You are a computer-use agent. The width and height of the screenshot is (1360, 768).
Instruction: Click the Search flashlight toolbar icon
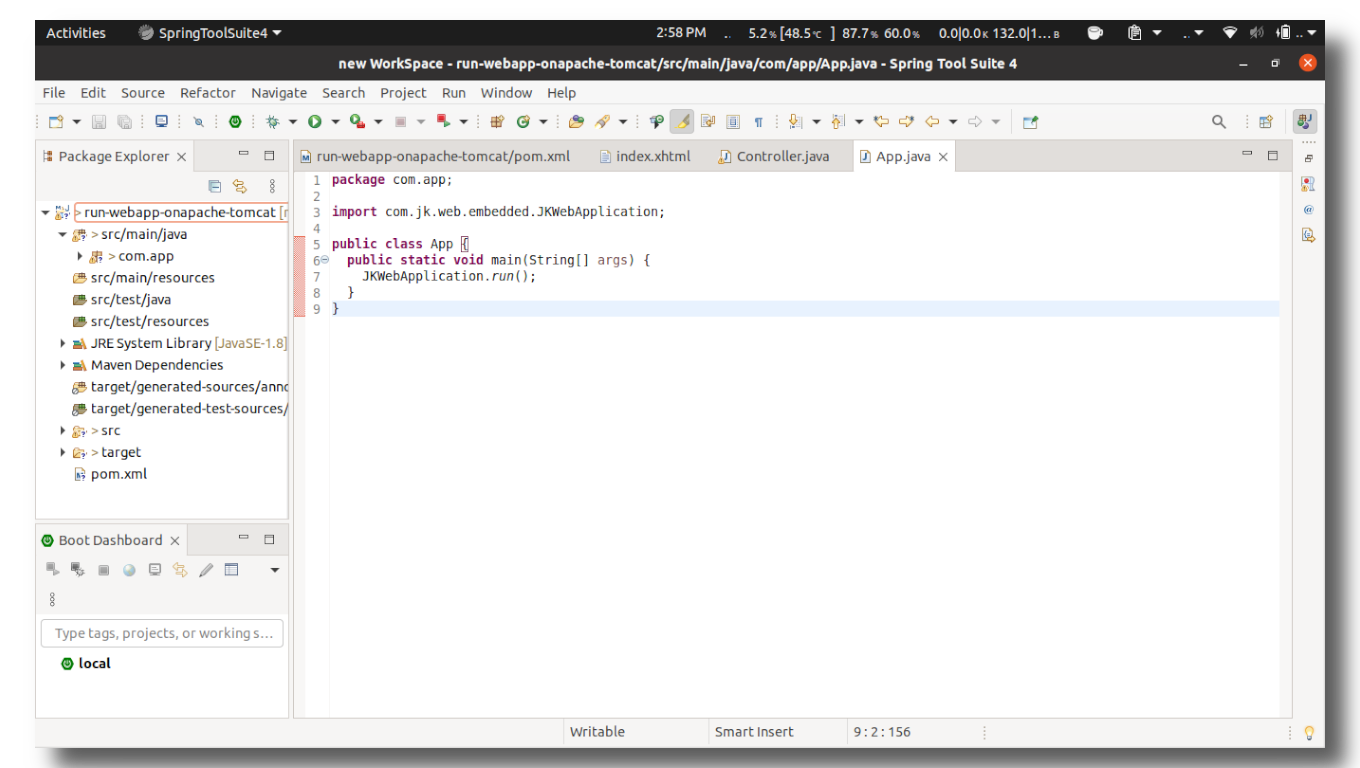pyautogui.click(x=602, y=122)
